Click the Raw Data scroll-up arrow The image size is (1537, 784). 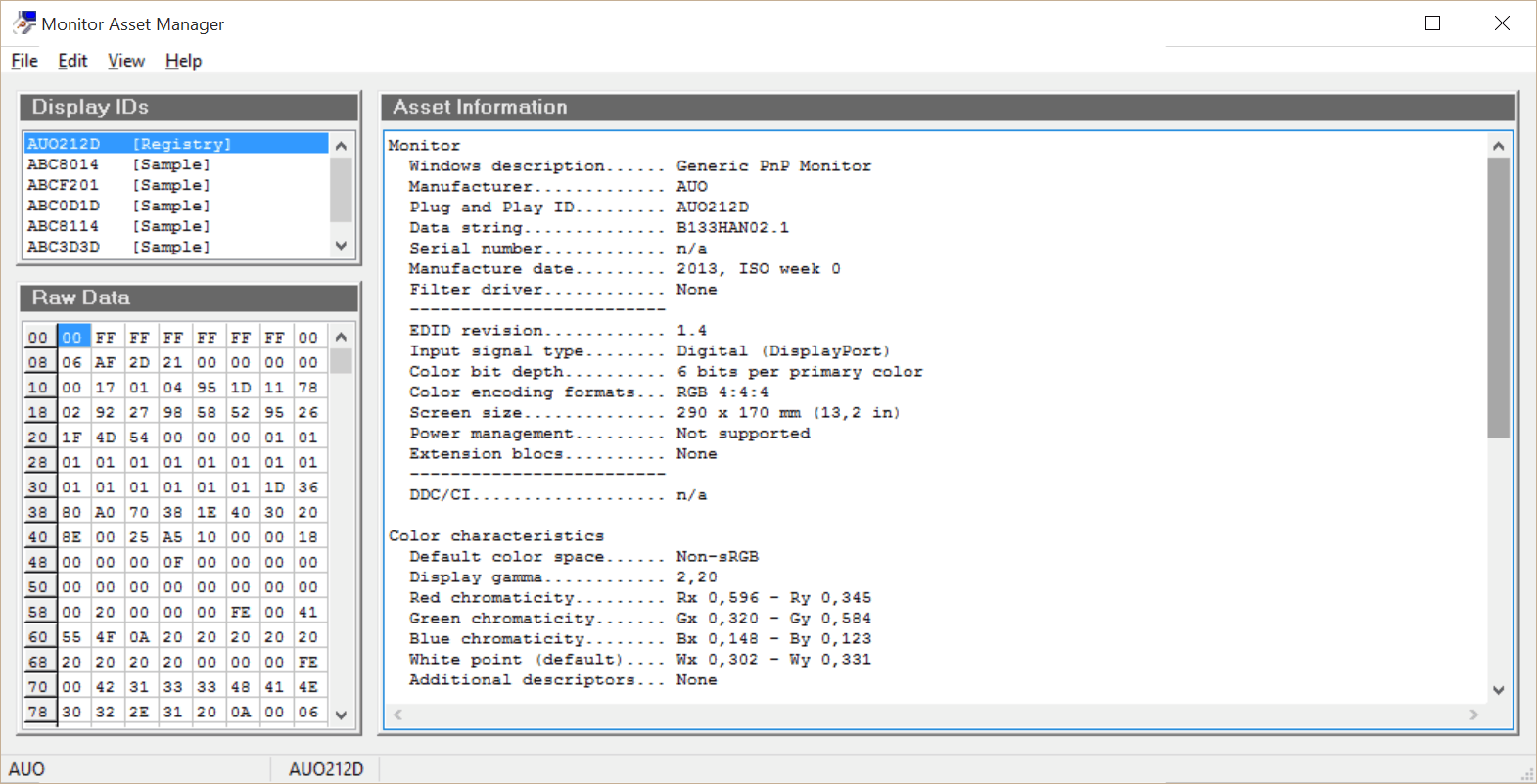coord(341,337)
